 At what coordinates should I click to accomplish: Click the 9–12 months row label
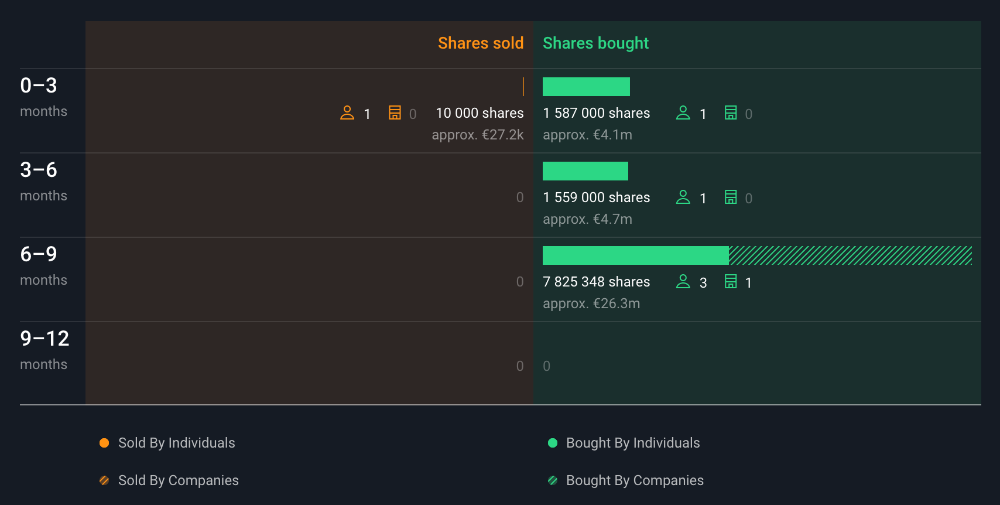(x=45, y=349)
